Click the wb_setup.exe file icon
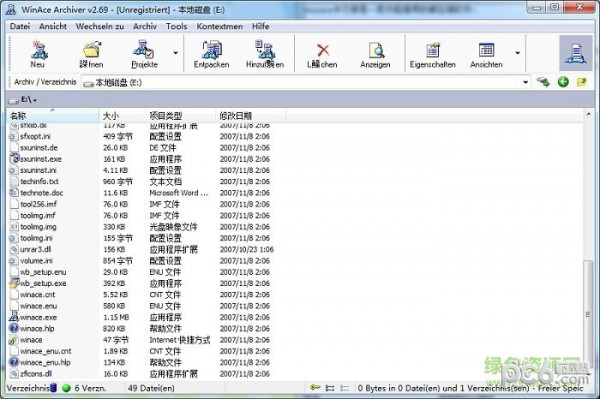 point(14,283)
